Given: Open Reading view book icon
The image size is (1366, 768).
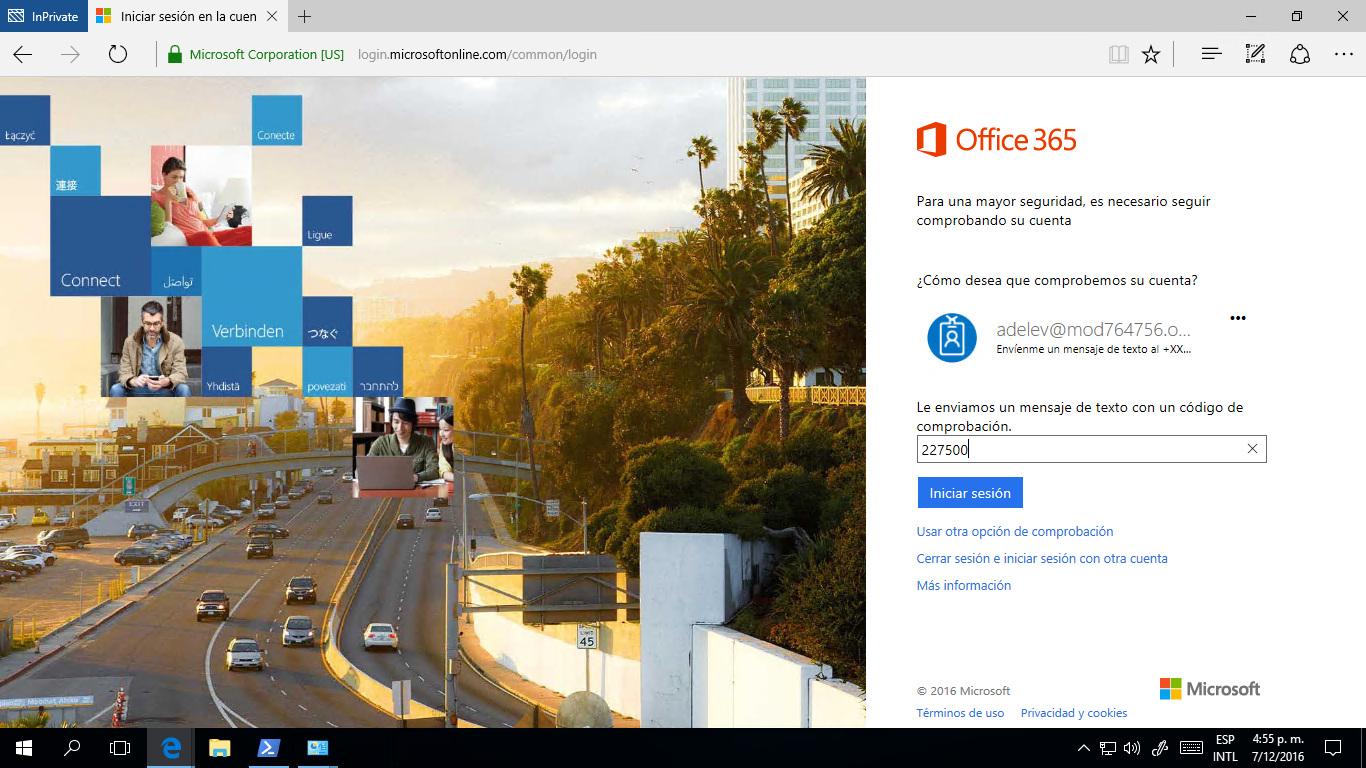Looking at the screenshot, I should (x=1119, y=54).
